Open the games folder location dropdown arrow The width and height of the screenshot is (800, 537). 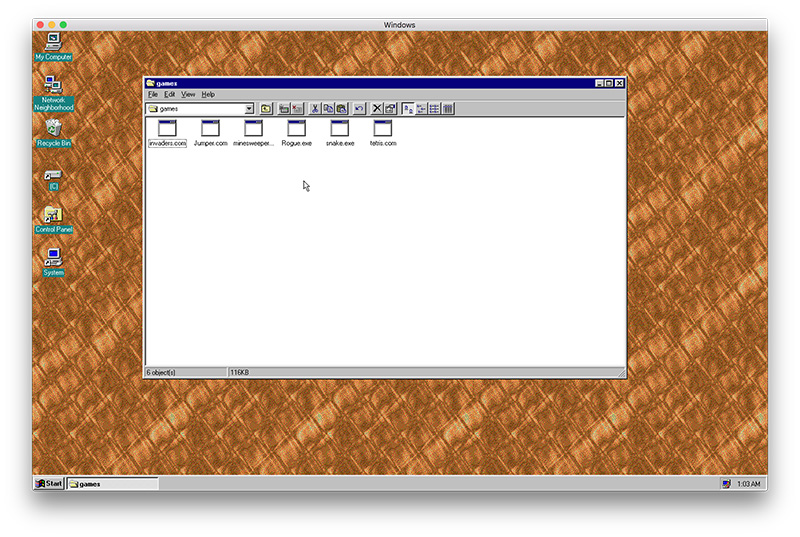tap(249, 109)
